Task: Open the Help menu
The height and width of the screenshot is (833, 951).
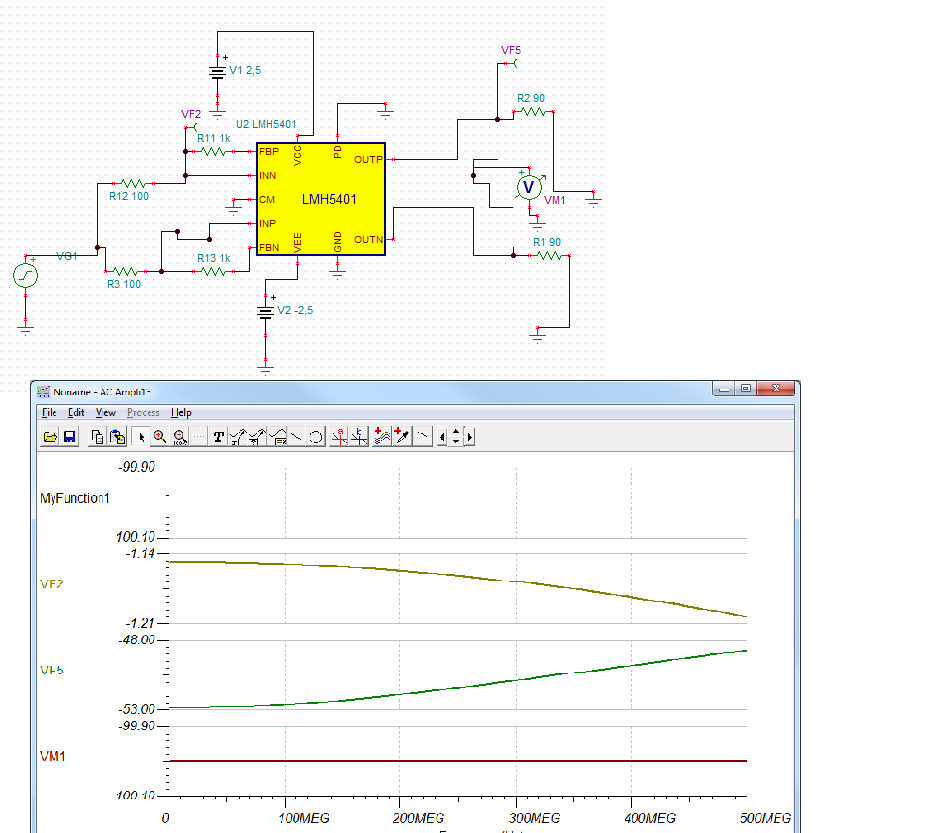Action: [181, 413]
